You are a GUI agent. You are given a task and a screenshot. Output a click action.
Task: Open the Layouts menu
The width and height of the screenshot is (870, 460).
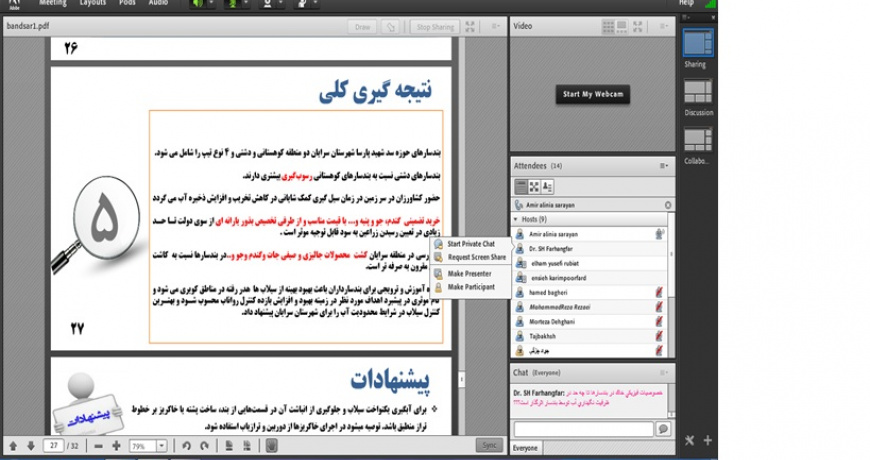(92, 3)
